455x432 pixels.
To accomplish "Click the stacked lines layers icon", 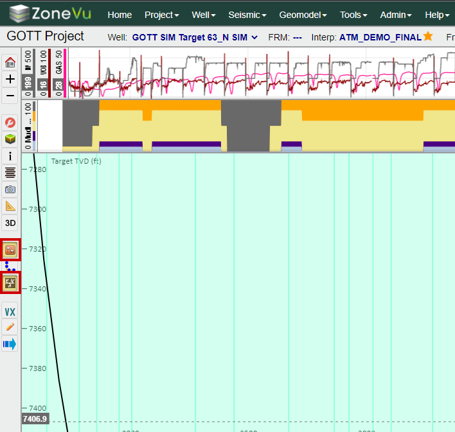I will 10,173.
